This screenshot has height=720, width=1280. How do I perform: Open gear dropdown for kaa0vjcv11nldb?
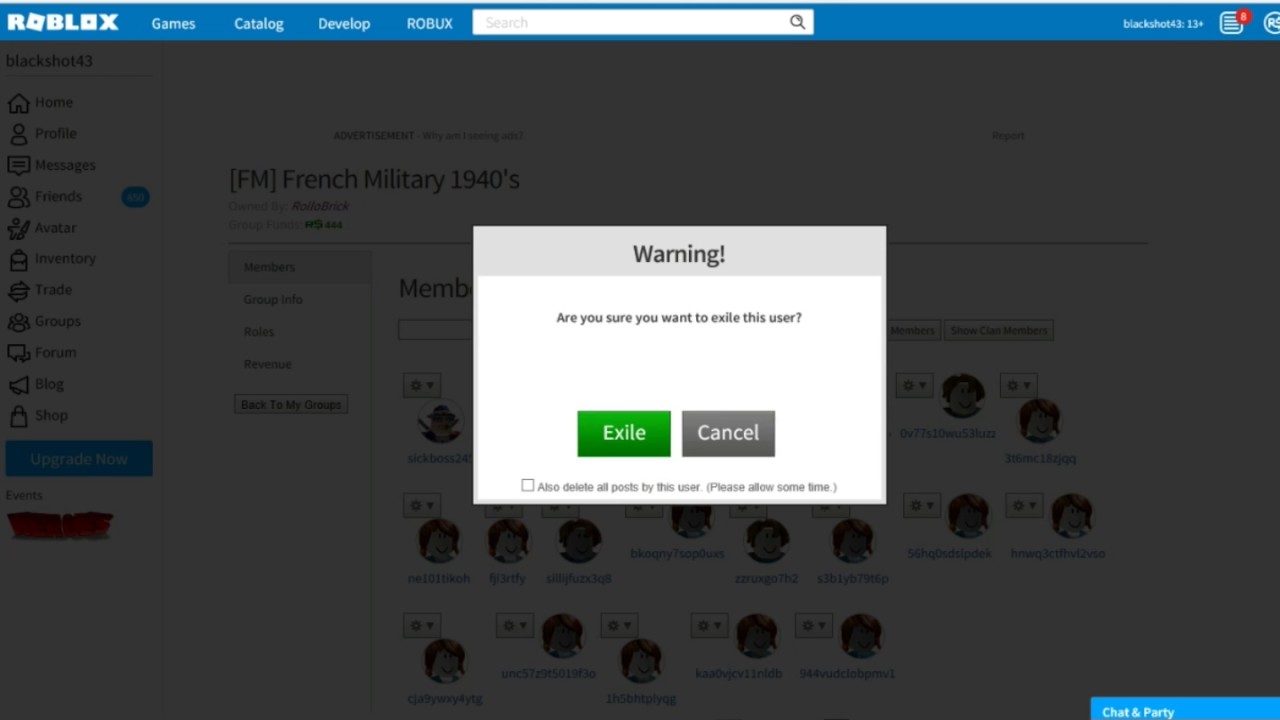click(709, 625)
